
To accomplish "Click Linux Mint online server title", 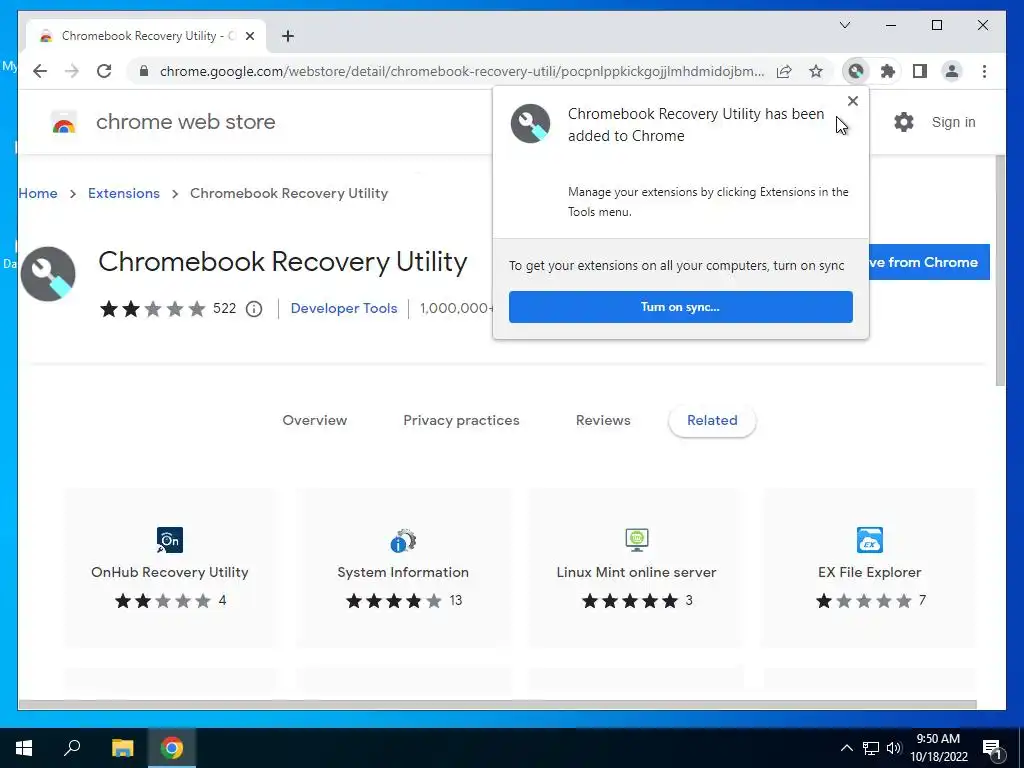I will pyautogui.click(x=637, y=572).
